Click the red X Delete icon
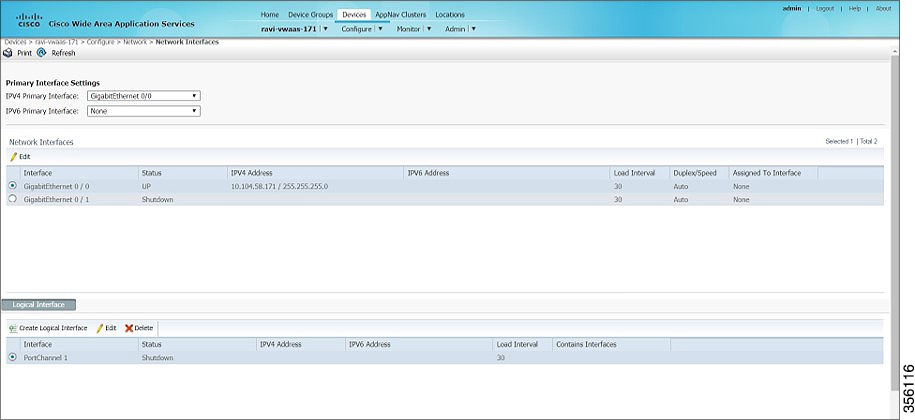The image size is (915, 420). pyautogui.click(x=129, y=328)
